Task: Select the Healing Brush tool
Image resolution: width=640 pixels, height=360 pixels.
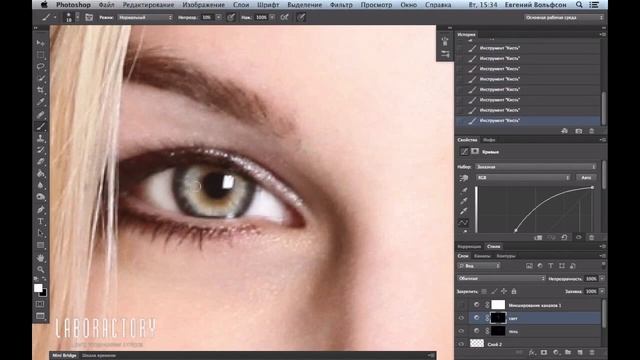Action: tap(40, 115)
